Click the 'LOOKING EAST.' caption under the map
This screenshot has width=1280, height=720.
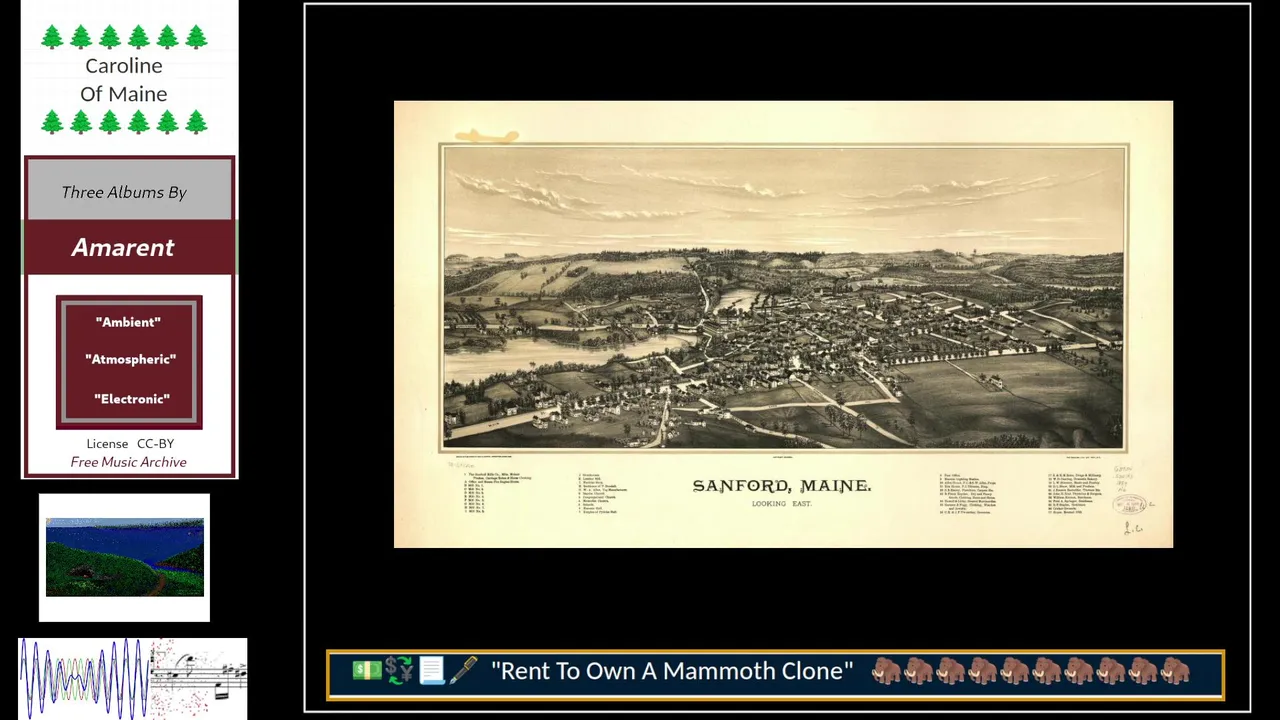click(782, 504)
